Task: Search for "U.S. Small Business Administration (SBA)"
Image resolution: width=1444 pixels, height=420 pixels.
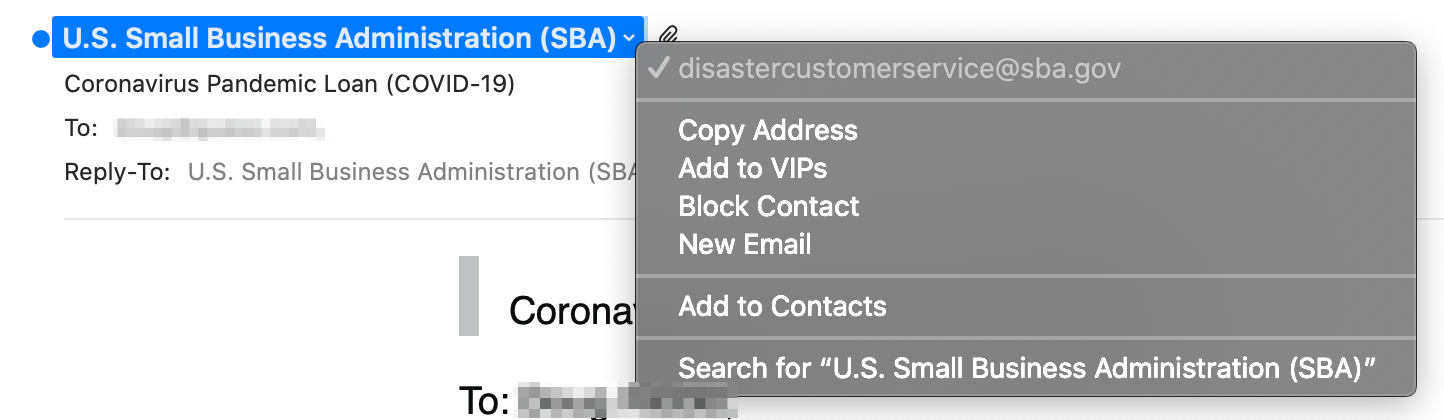Action: pos(1028,368)
